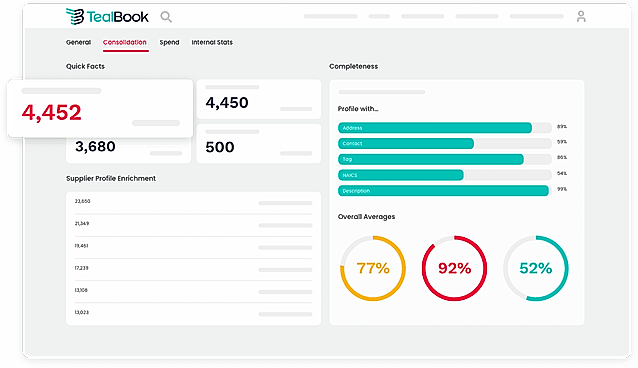Click the teal 52% average ring
The height and width of the screenshot is (368, 638).
click(536, 268)
